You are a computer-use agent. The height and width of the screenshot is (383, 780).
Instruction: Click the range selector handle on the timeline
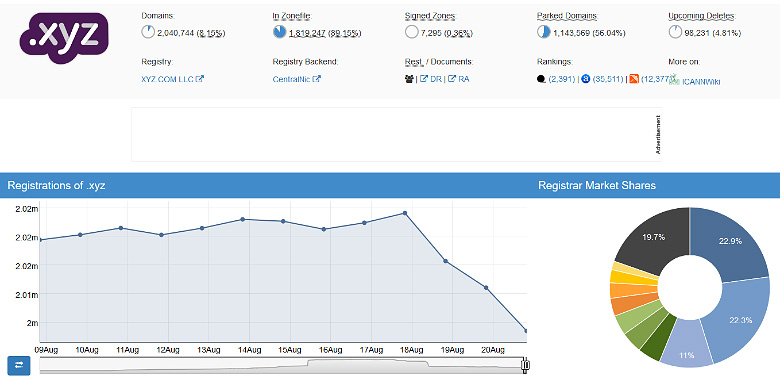pos(525,365)
